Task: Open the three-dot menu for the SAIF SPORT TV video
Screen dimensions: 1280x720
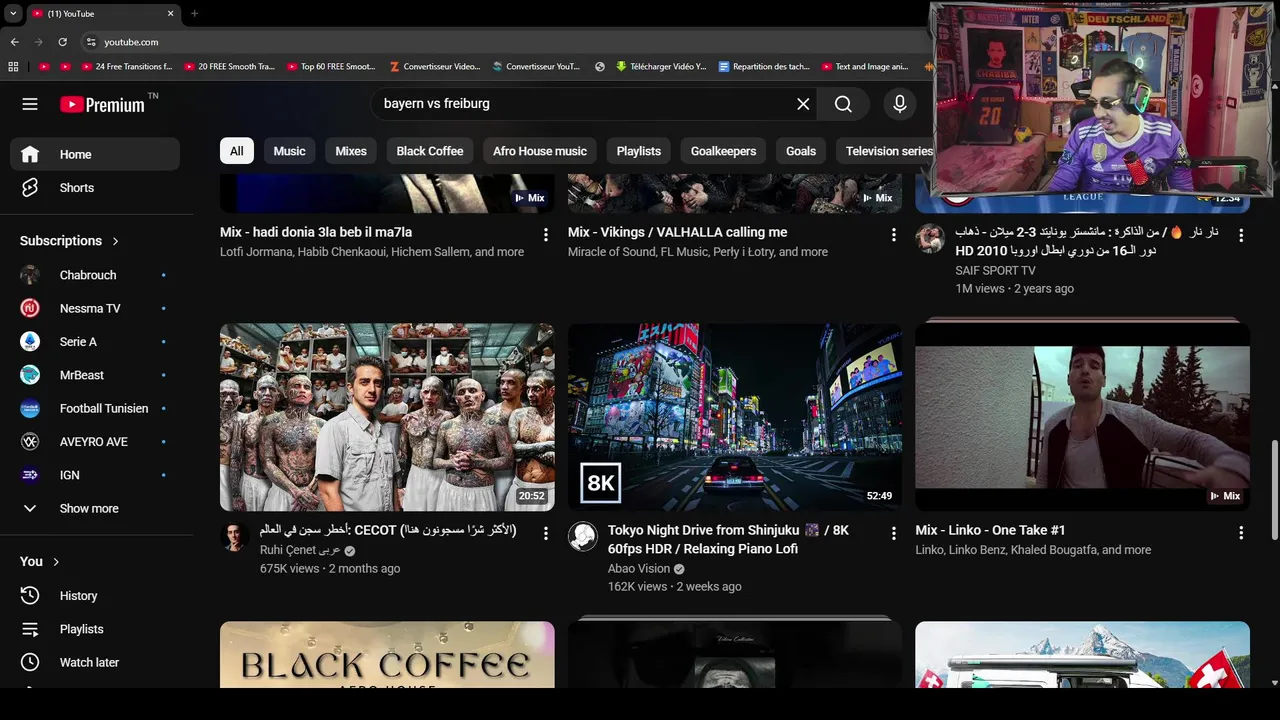Action: pyautogui.click(x=1241, y=236)
